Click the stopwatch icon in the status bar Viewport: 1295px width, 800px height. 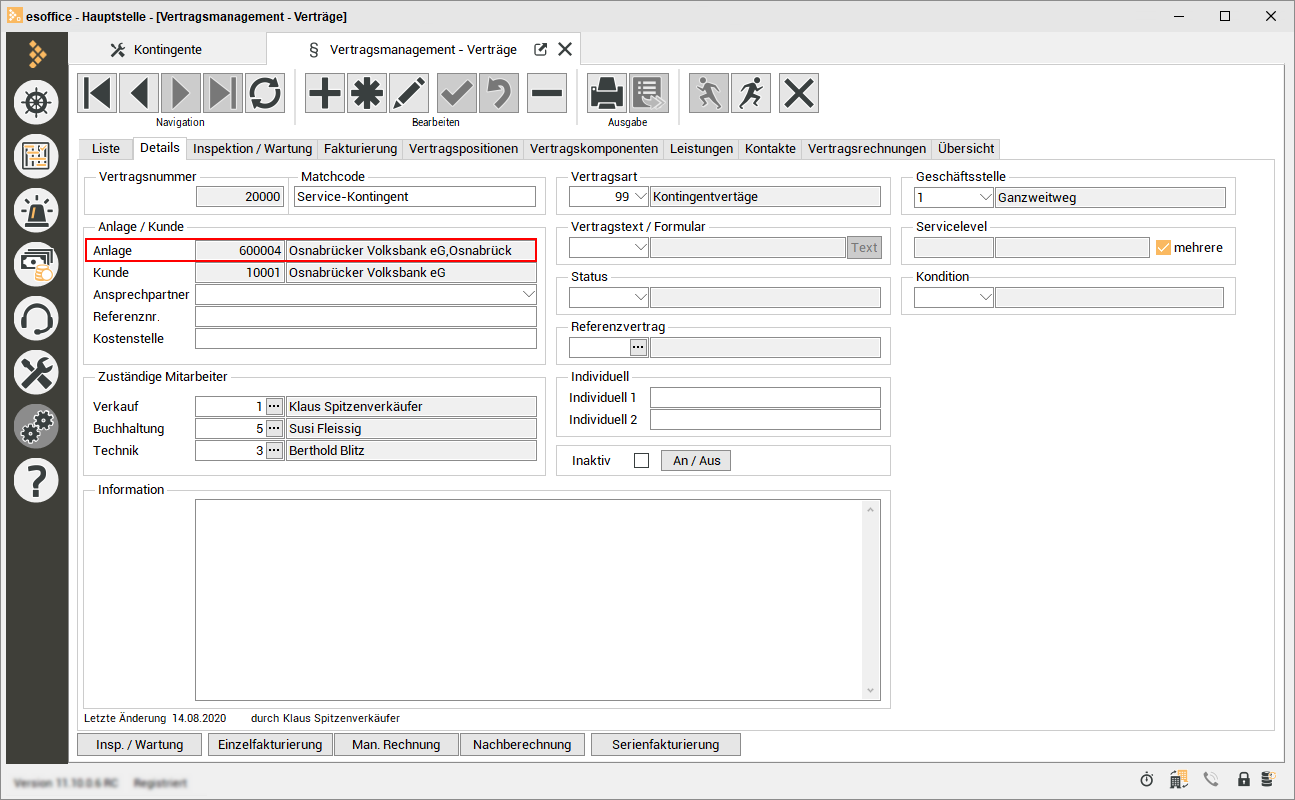(1147, 779)
